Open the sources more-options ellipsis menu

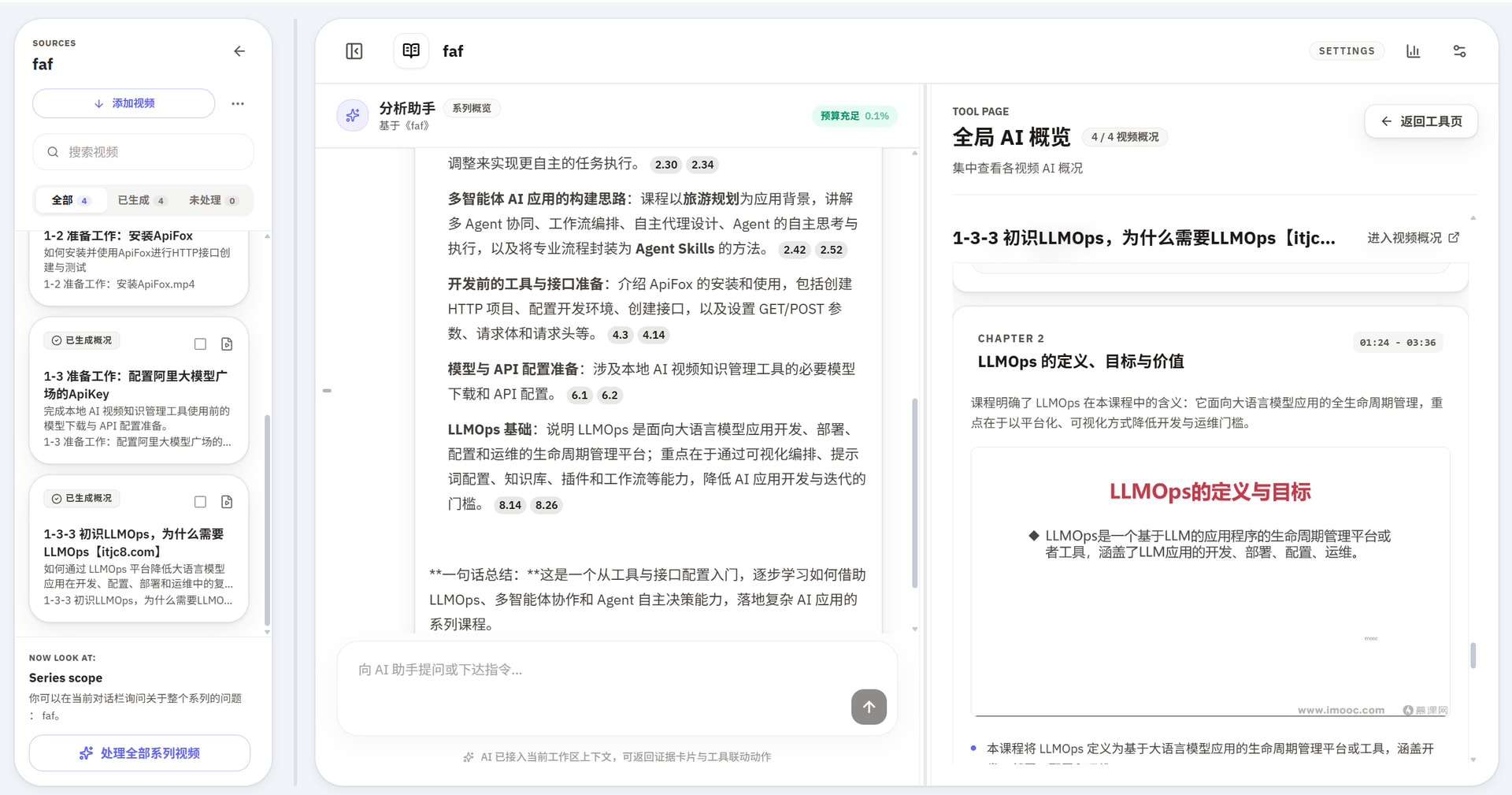[x=238, y=103]
